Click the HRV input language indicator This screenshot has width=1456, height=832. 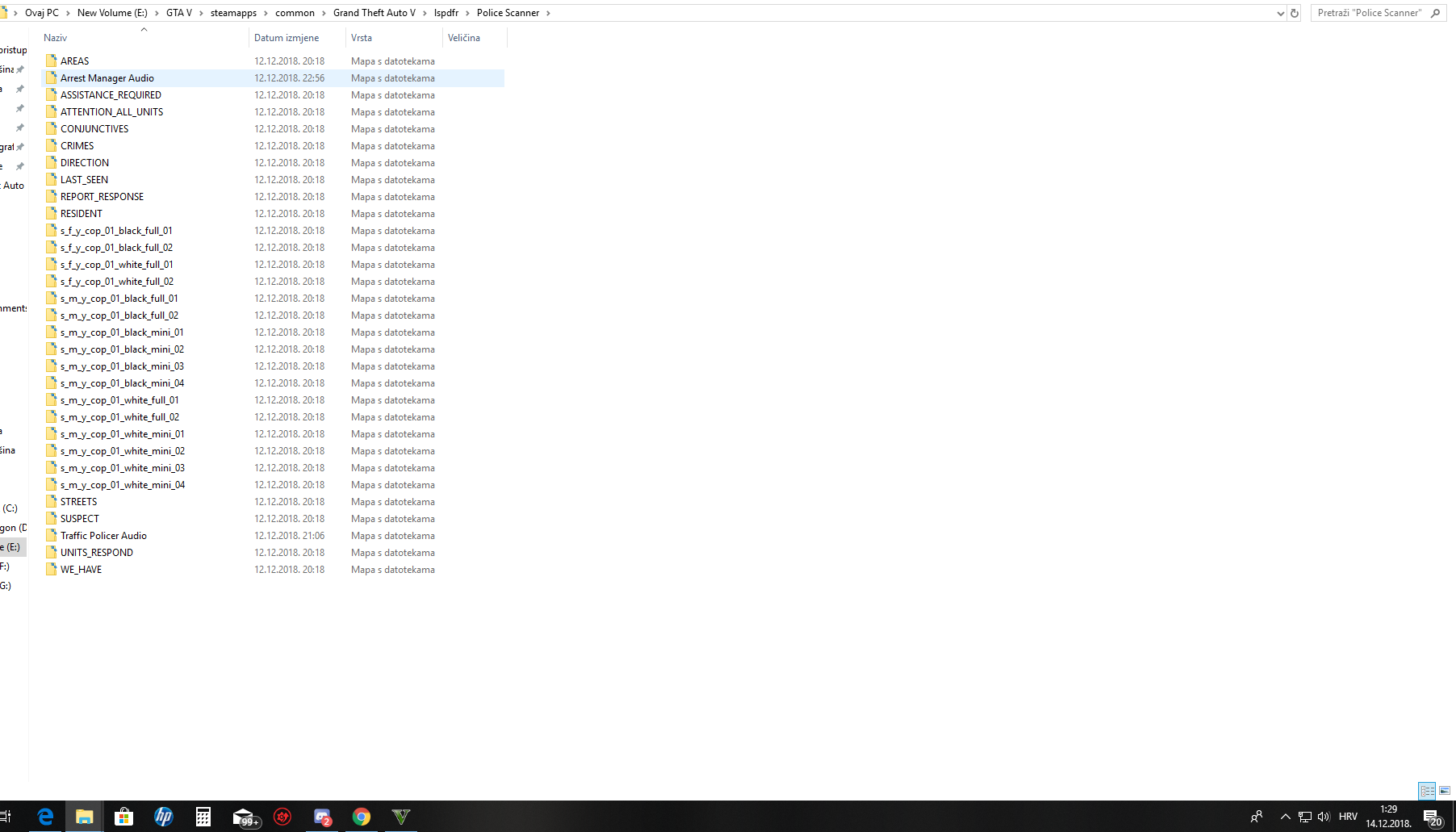tap(1348, 817)
